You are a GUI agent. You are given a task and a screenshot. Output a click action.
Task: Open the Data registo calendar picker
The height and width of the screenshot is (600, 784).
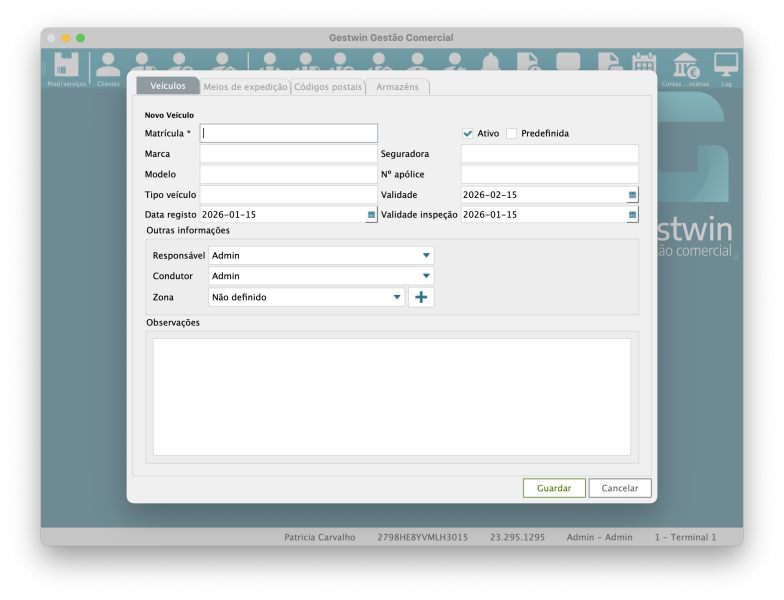[x=371, y=215]
